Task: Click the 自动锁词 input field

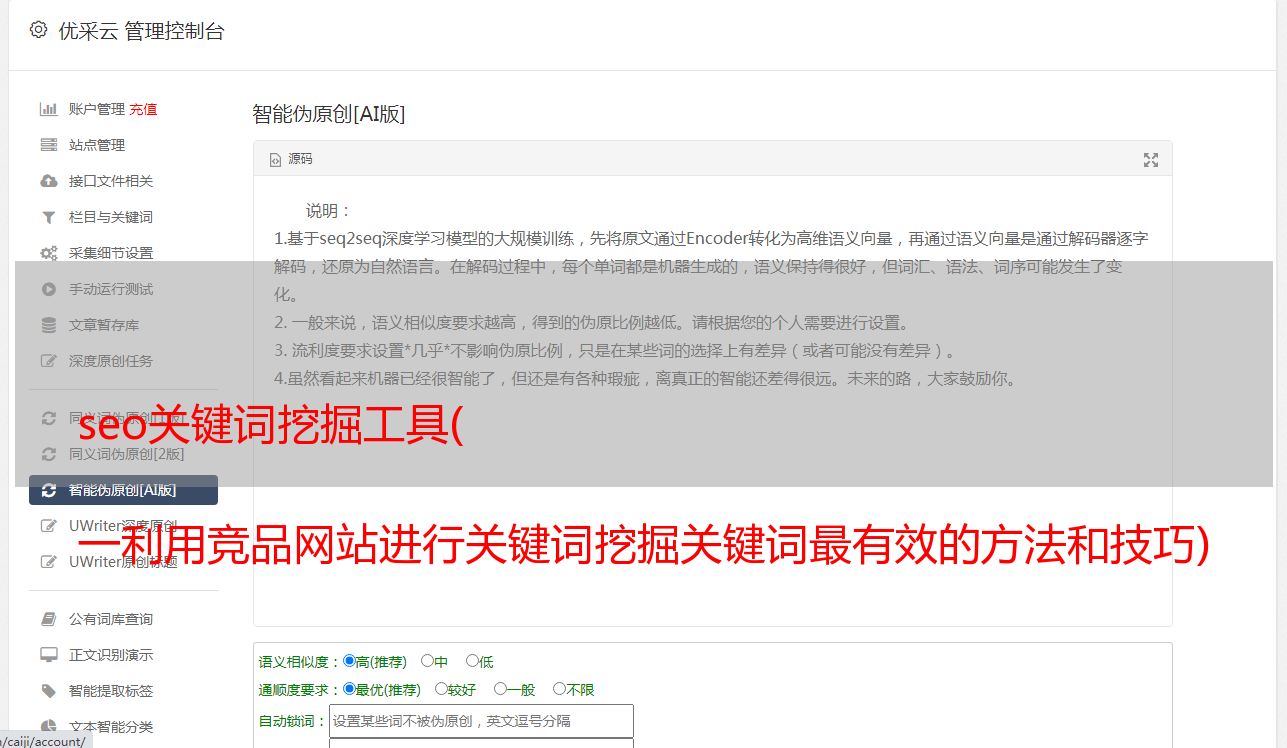Action: pos(481,721)
